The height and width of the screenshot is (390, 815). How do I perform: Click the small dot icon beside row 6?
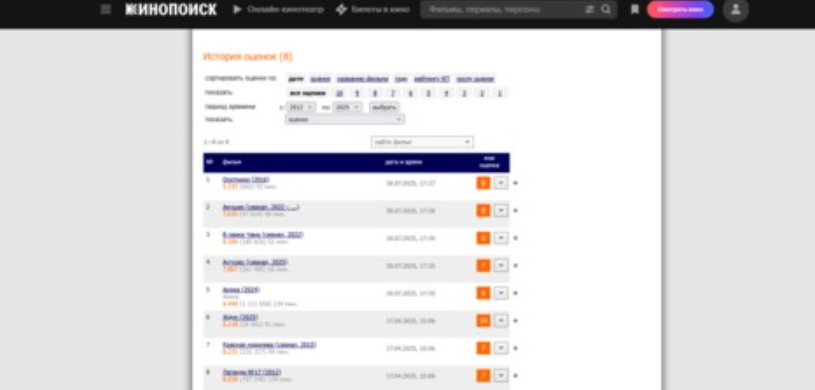click(516, 321)
